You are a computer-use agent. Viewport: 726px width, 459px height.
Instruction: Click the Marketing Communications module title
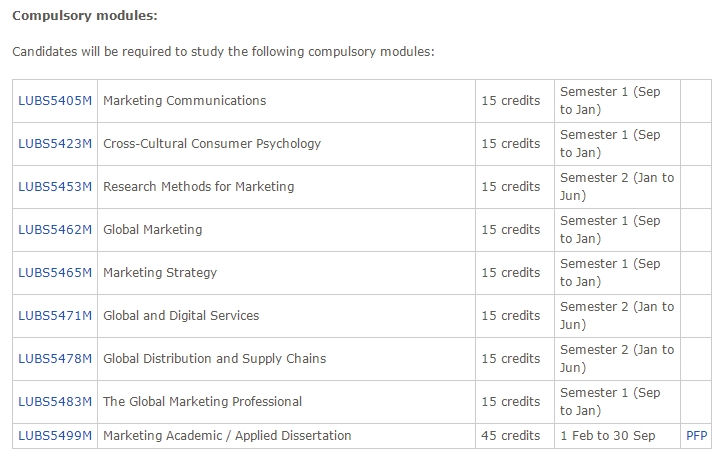[x=184, y=101]
